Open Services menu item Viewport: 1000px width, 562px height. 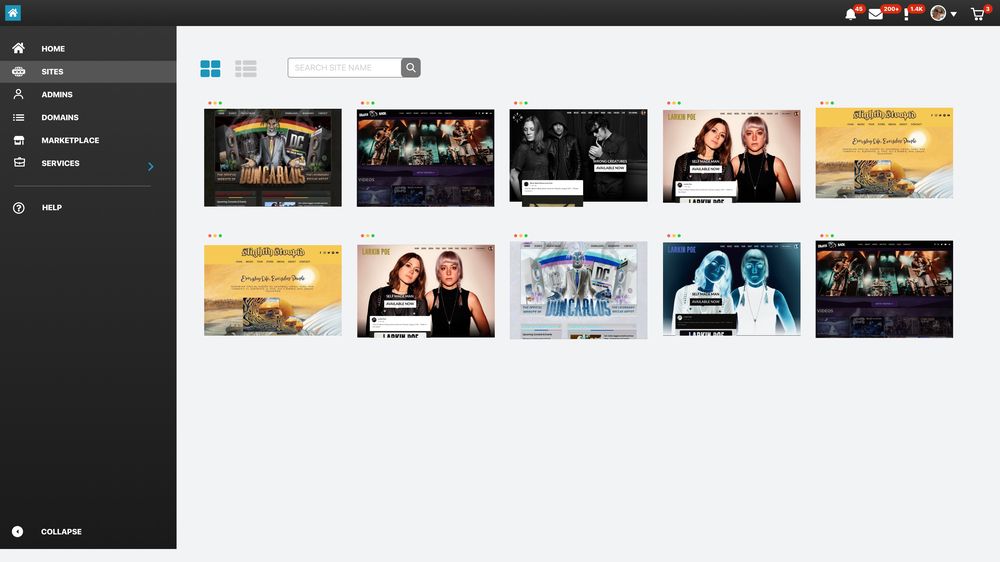coord(61,163)
